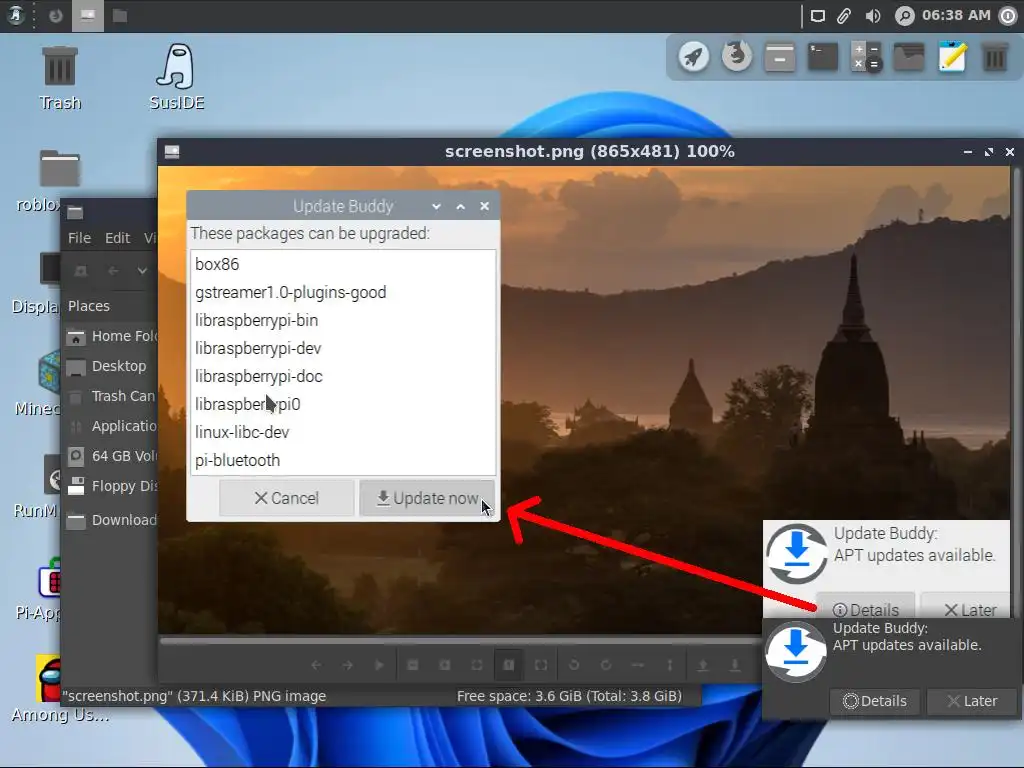1024x768 pixels.
Task: Select the file manager taskbar entry
Action: [120, 16]
